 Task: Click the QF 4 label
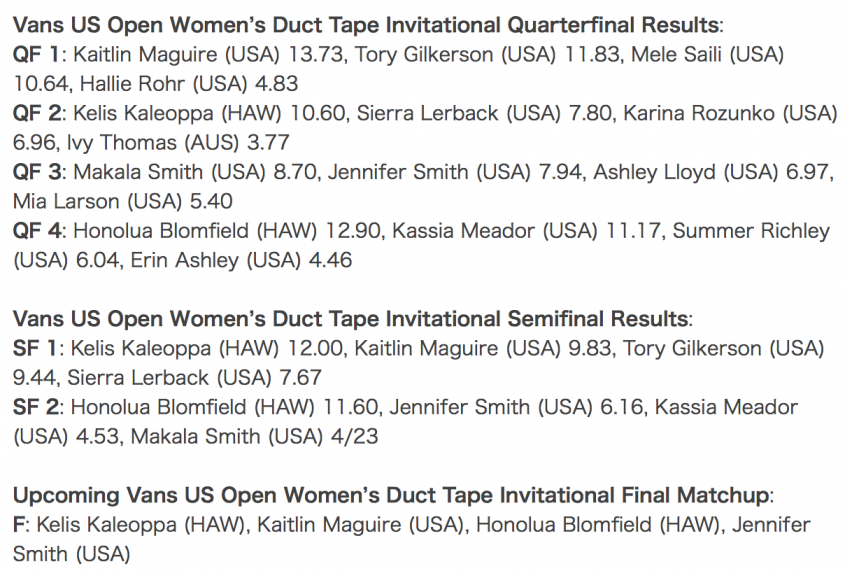pos(37,231)
